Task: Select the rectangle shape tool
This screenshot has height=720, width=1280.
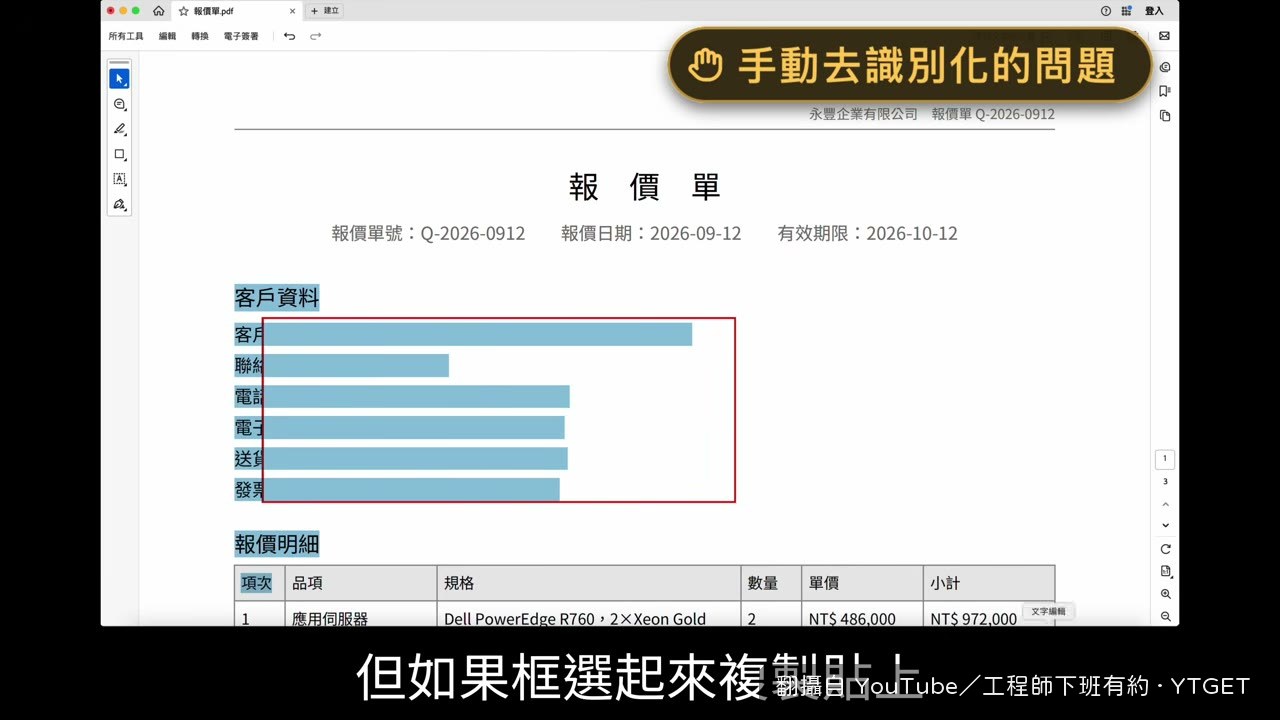Action: (120, 154)
